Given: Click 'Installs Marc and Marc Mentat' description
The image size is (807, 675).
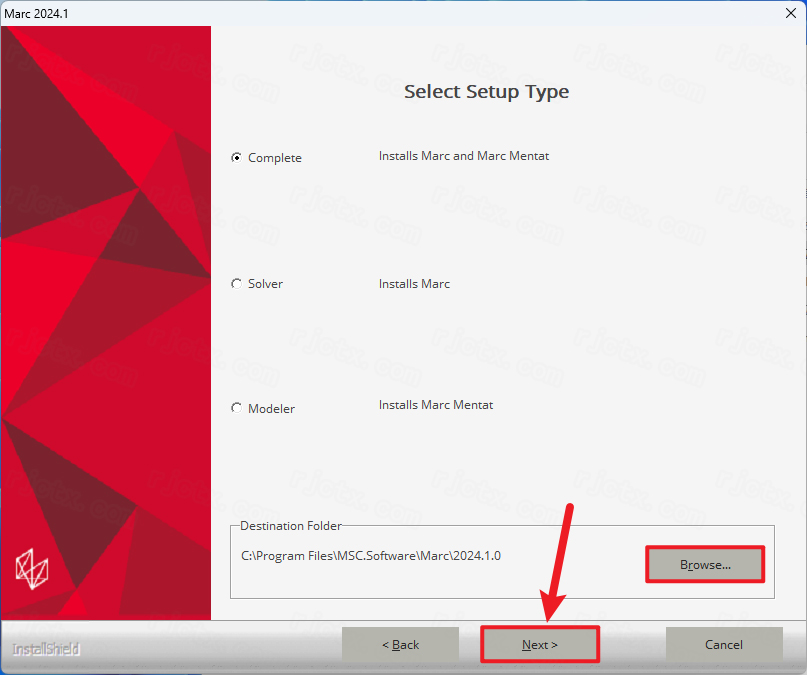Looking at the screenshot, I should coord(464,156).
